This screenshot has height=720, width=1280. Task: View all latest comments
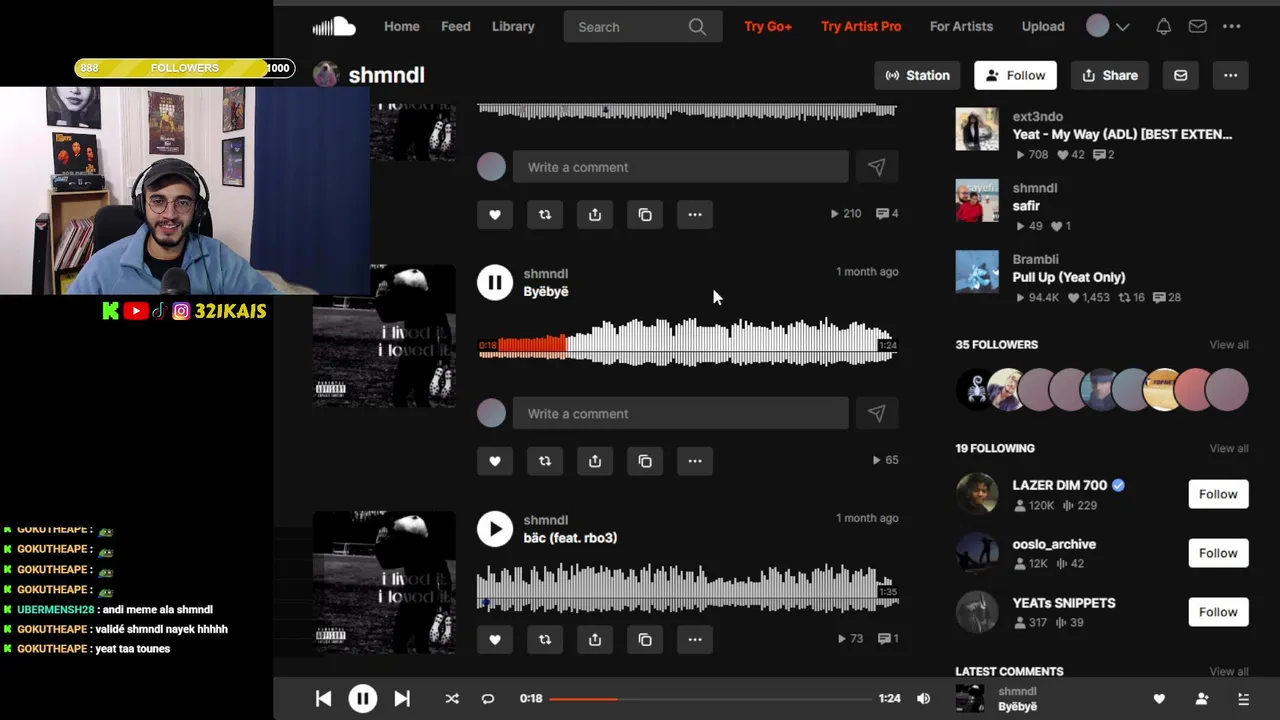1229,672
